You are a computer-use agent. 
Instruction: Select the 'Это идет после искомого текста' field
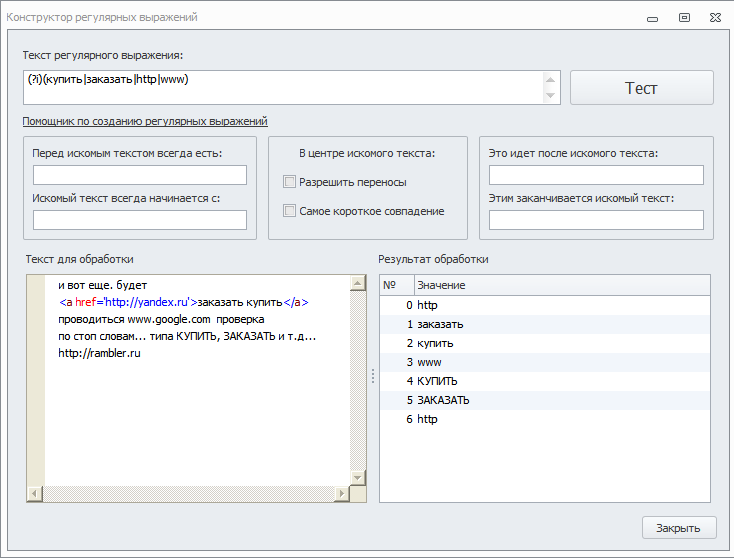(x=596, y=176)
